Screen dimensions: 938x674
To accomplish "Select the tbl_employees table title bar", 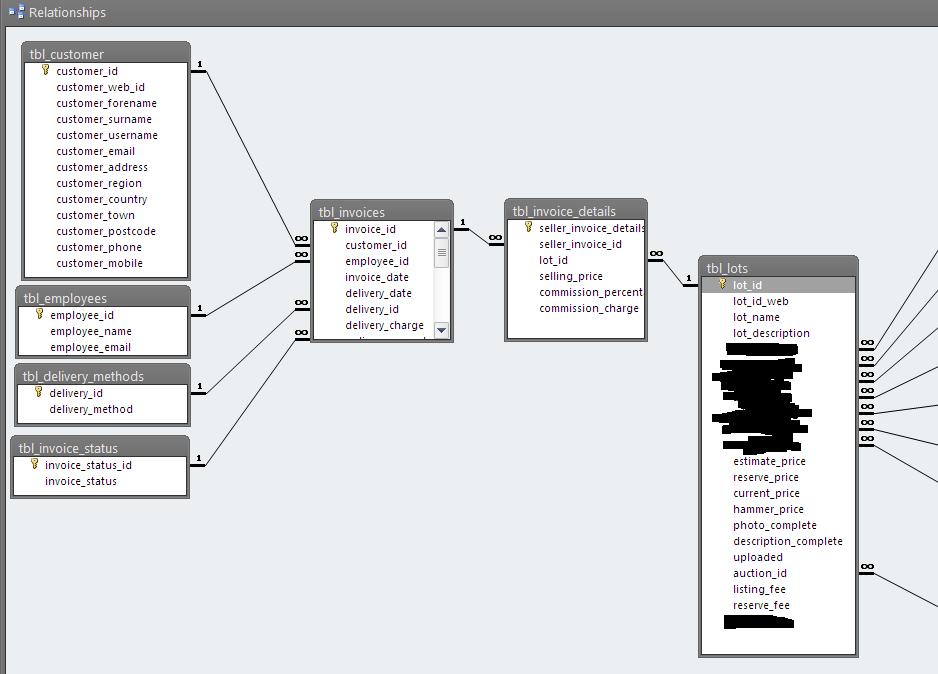I will (x=103, y=298).
